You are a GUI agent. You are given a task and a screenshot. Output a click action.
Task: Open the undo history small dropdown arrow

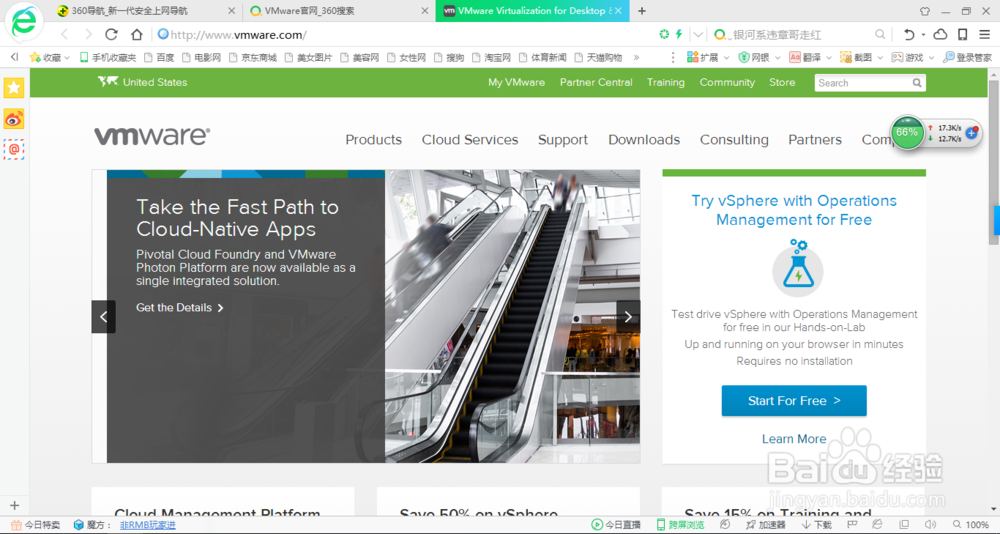point(923,35)
